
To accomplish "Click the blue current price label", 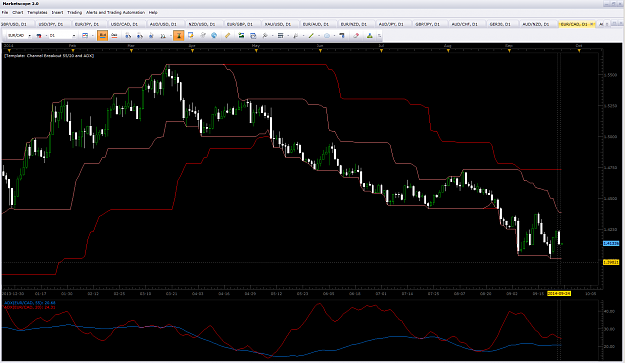I will pos(611,243).
